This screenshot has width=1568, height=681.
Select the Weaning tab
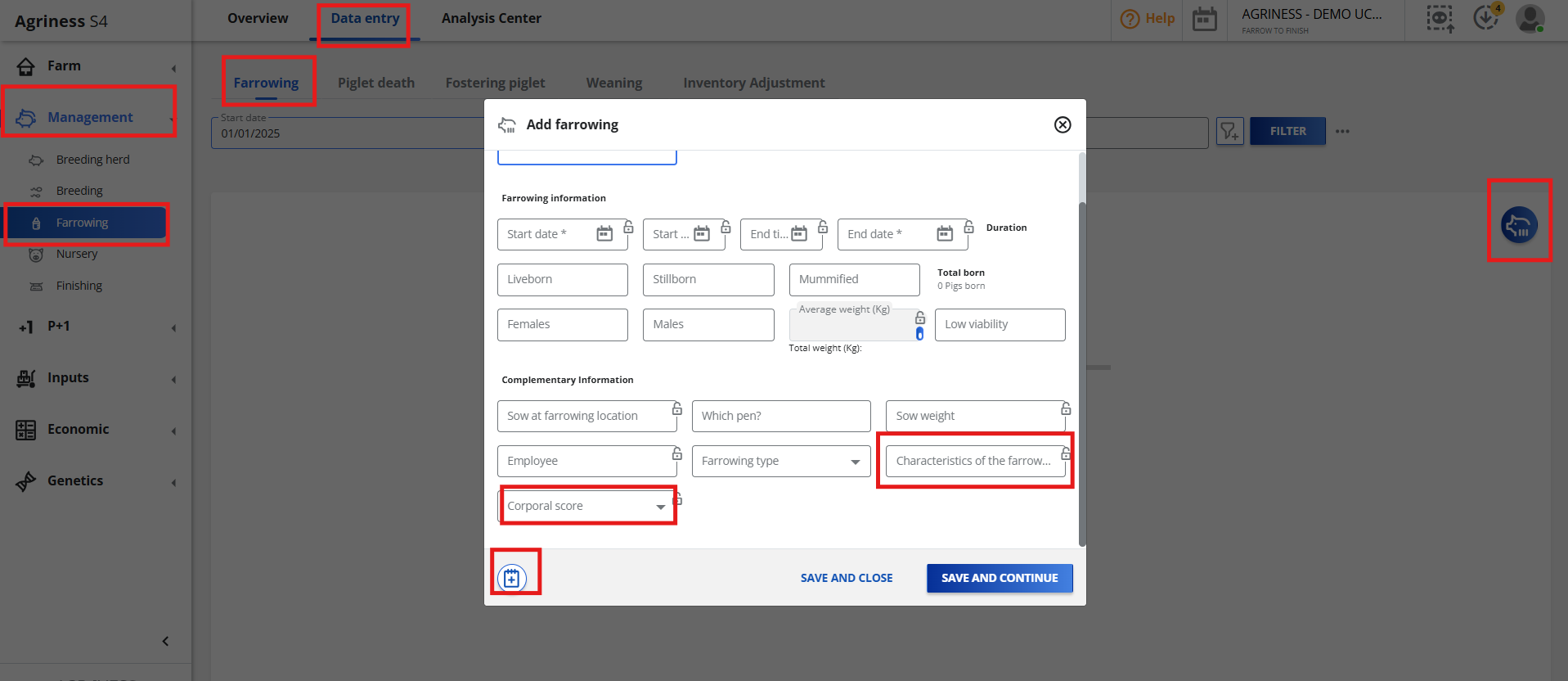614,83
